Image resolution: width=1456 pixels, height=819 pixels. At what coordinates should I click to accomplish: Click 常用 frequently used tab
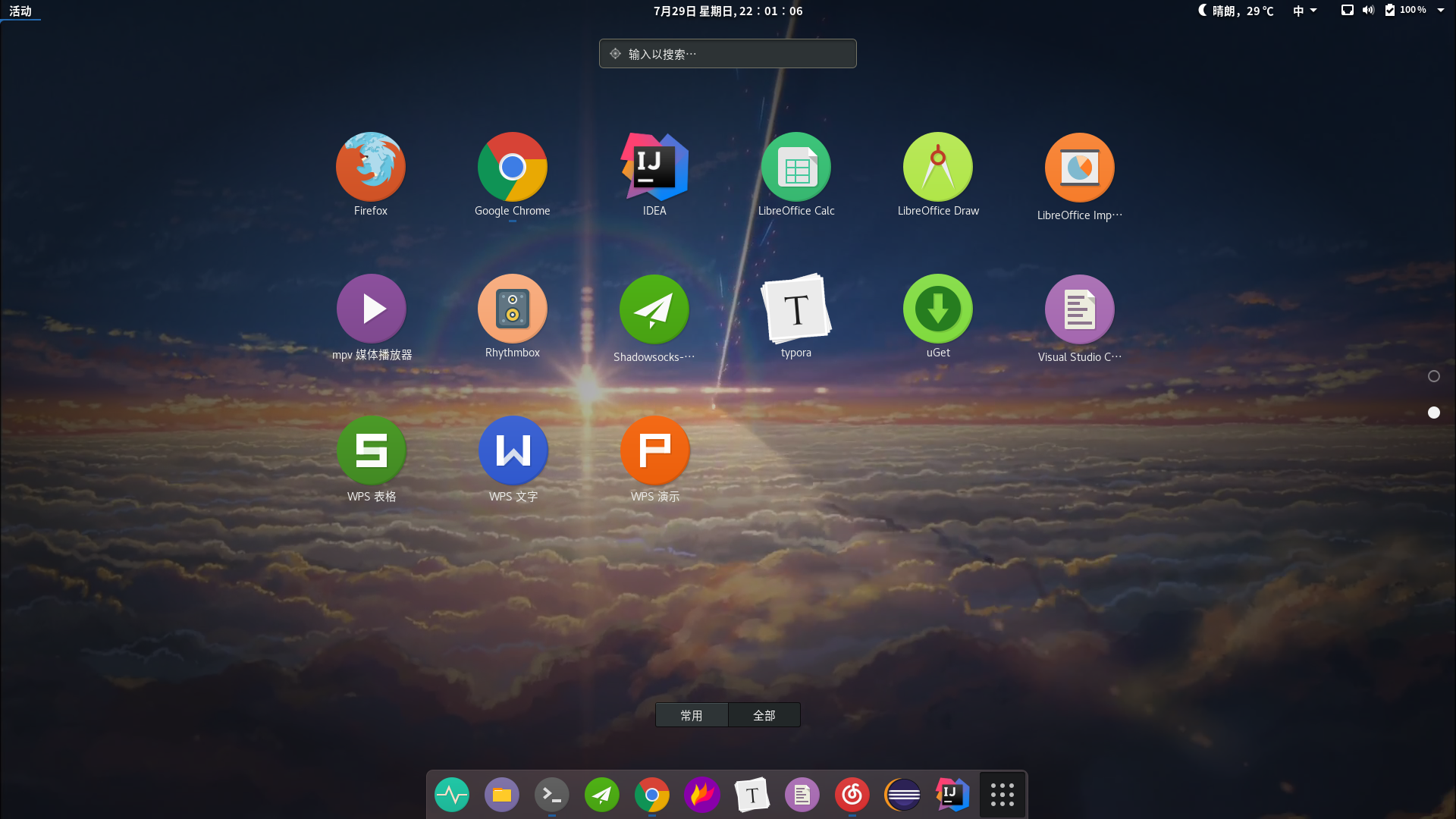(x=691, y=715)
